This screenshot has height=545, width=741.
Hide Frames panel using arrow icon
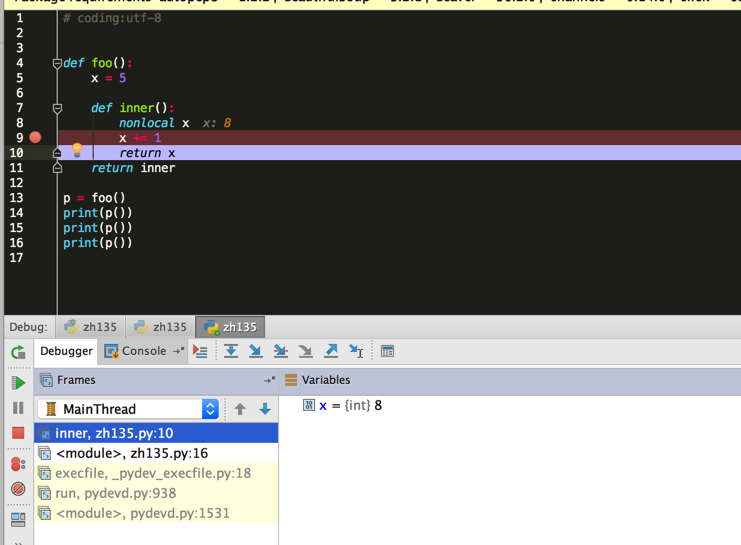click(x=269, y=380)
